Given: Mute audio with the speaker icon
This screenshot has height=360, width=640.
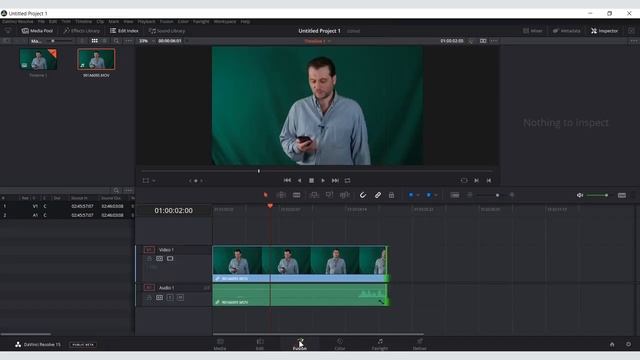Looking at the screenshot, I should pos(580,195).
